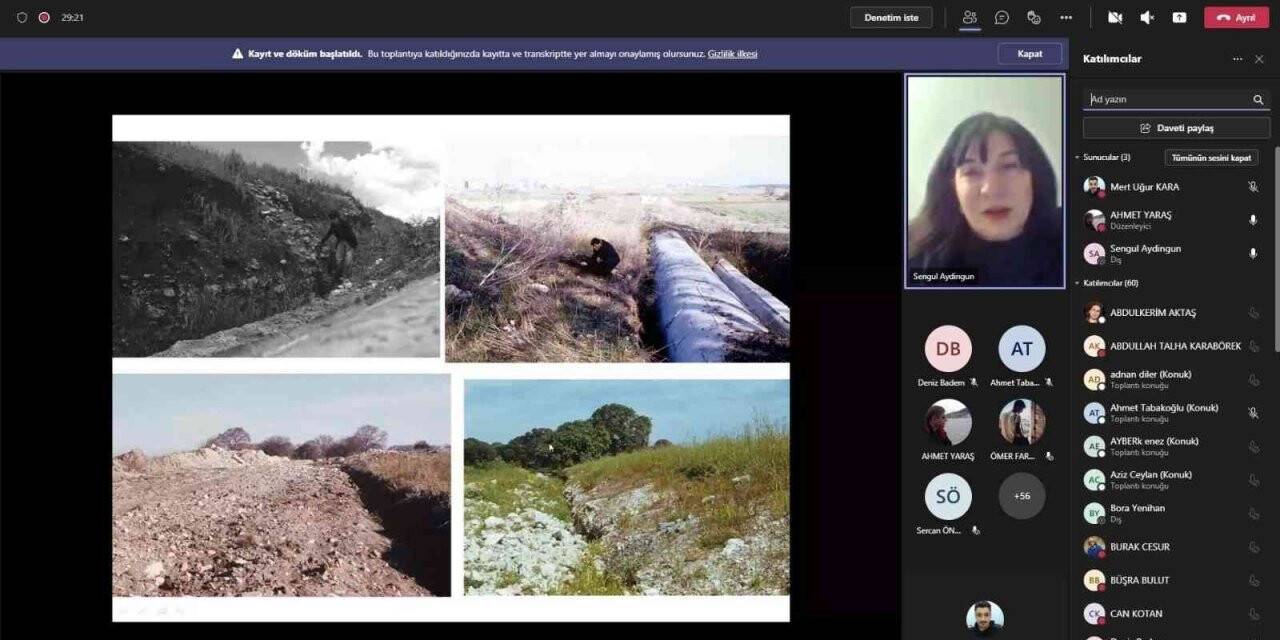Open the meeting chat icon

coord(1001,17)
